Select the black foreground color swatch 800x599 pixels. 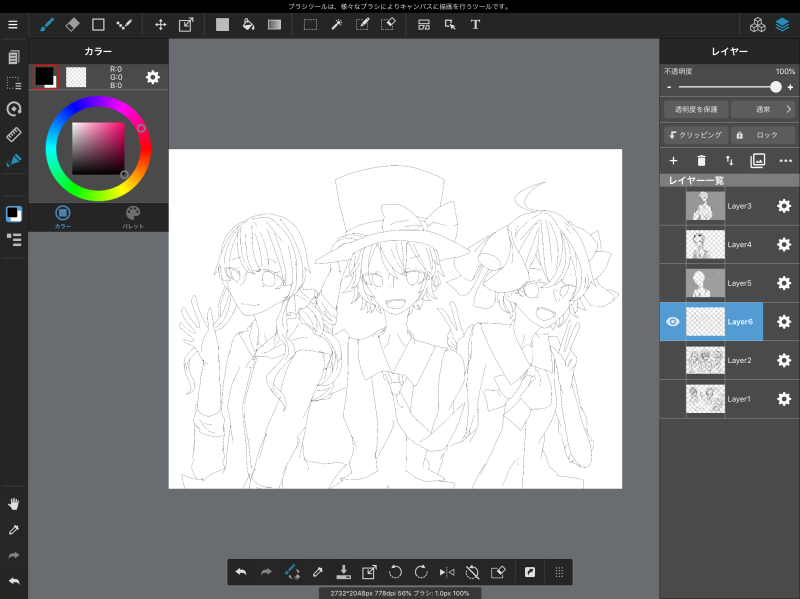click(x=45, y=77)
